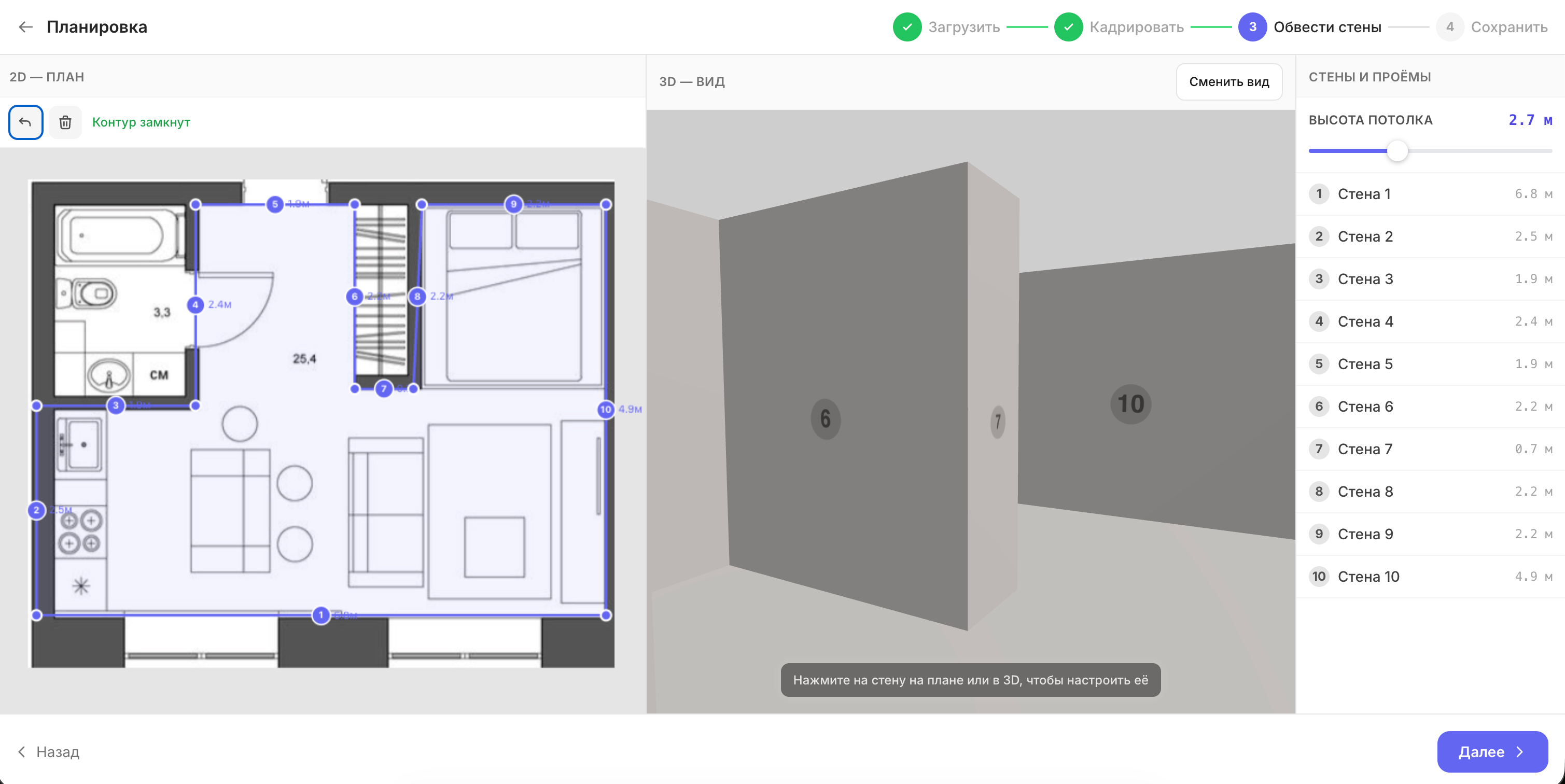This screenshot has width=1565, height=784.
Task: Select wall label 6 in the 3D view
Action: coord(825,418)
